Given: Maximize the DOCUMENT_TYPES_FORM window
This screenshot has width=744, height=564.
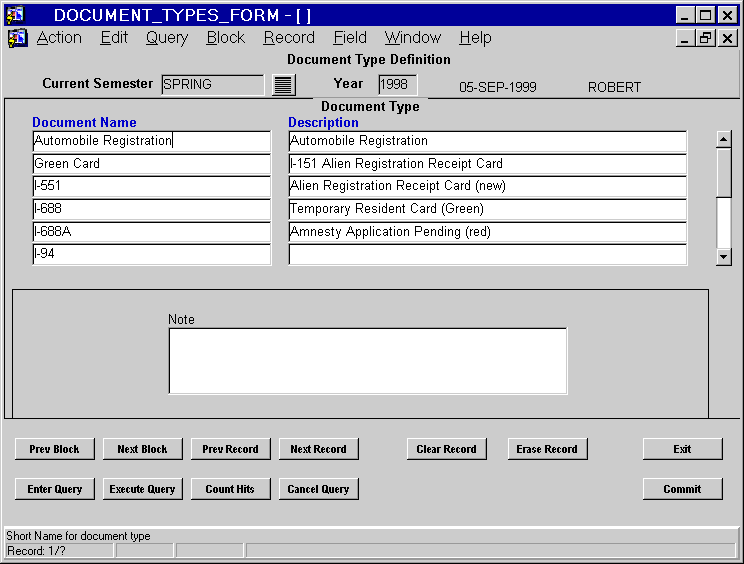Looking at the screenshot, I should pyautogui.click(x=706, y=15).
